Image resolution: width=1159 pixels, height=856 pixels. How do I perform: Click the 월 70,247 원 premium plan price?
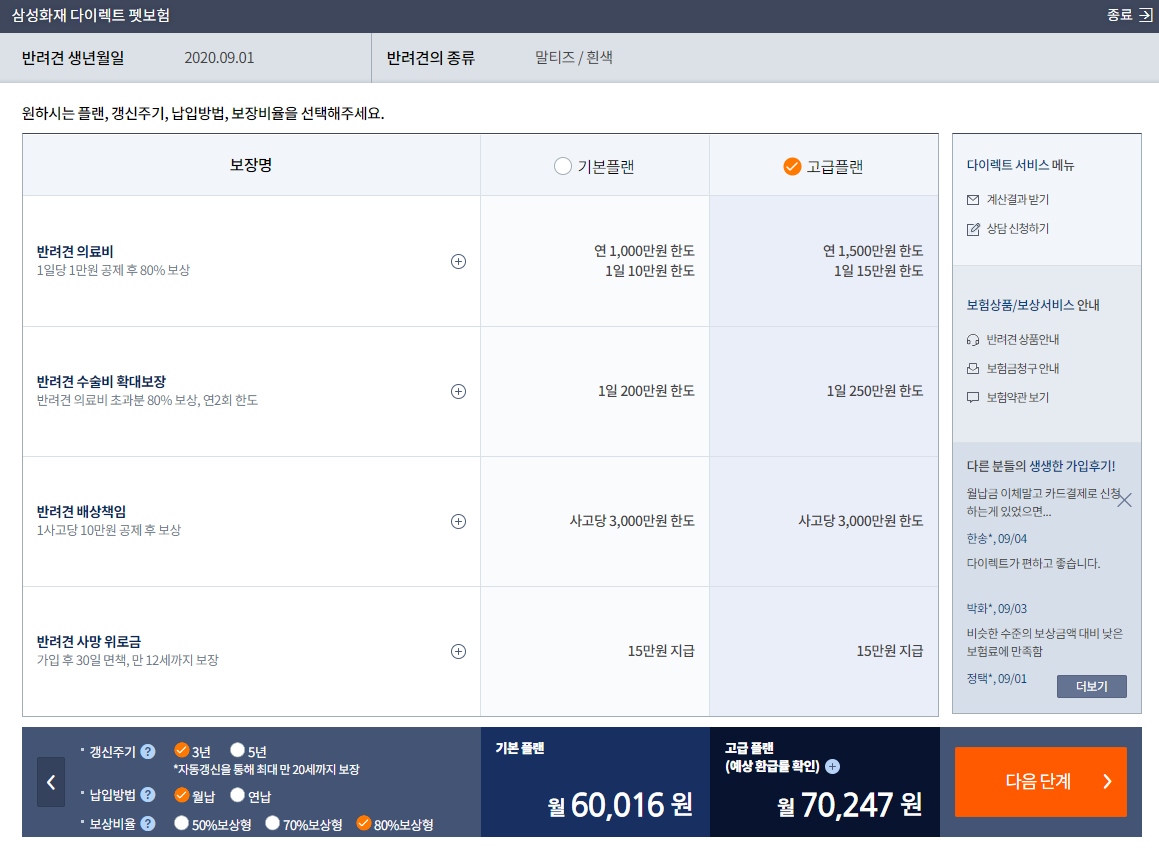[x=849, y=805]
